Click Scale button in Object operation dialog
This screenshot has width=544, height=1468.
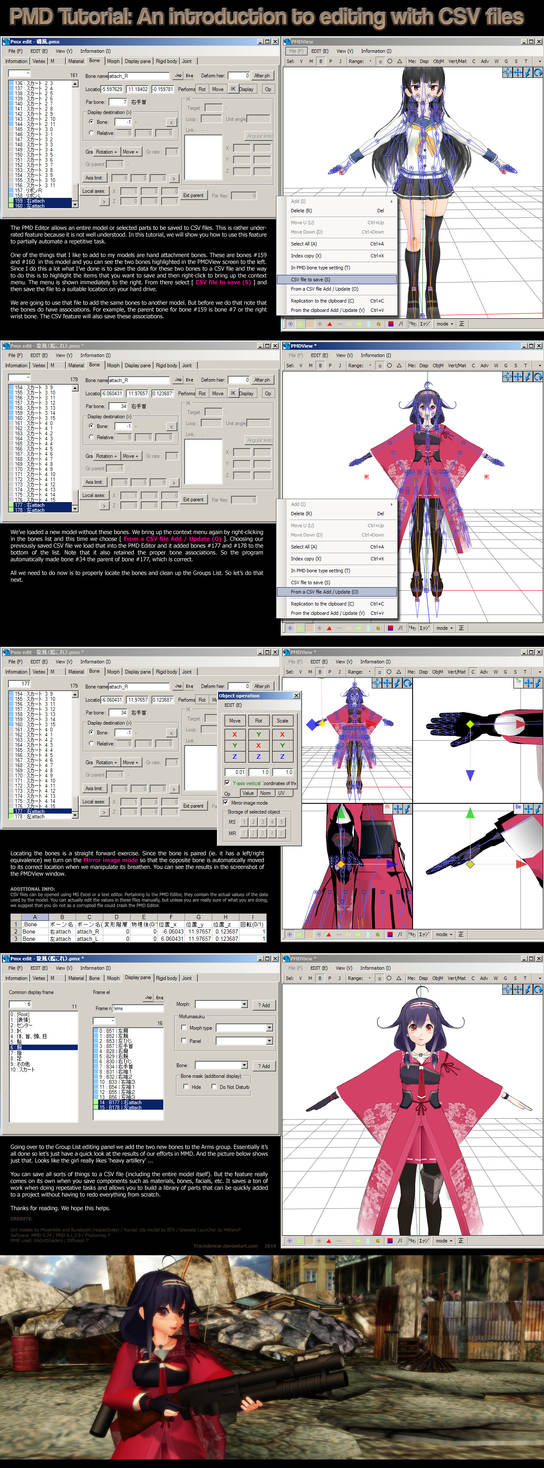pyautogui.click(x=282, y=720)
